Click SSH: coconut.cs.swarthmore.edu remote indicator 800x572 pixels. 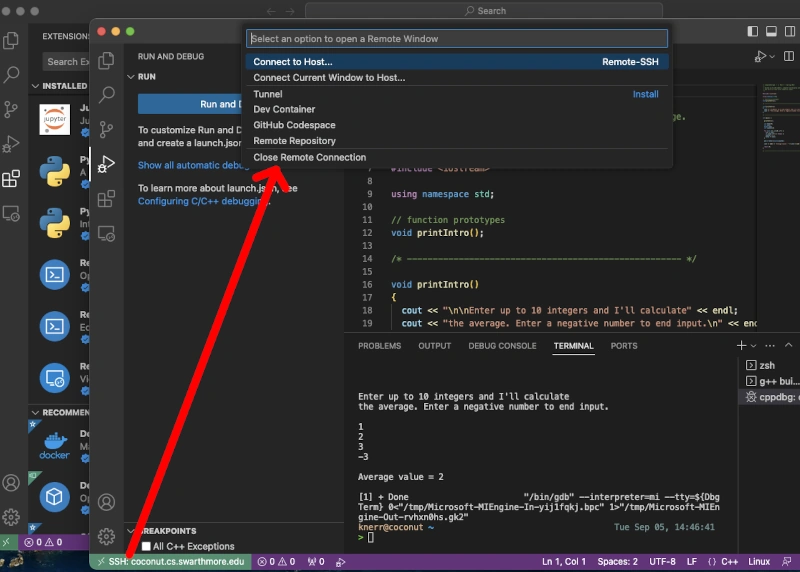coord(171,562)
